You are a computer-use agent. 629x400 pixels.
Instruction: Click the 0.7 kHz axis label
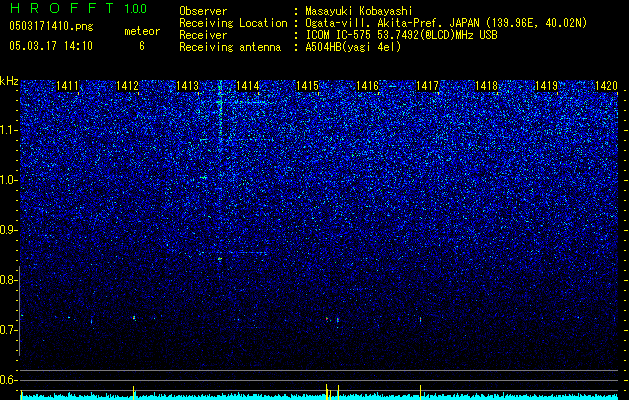pyautogui.click(x=8, y=330)
